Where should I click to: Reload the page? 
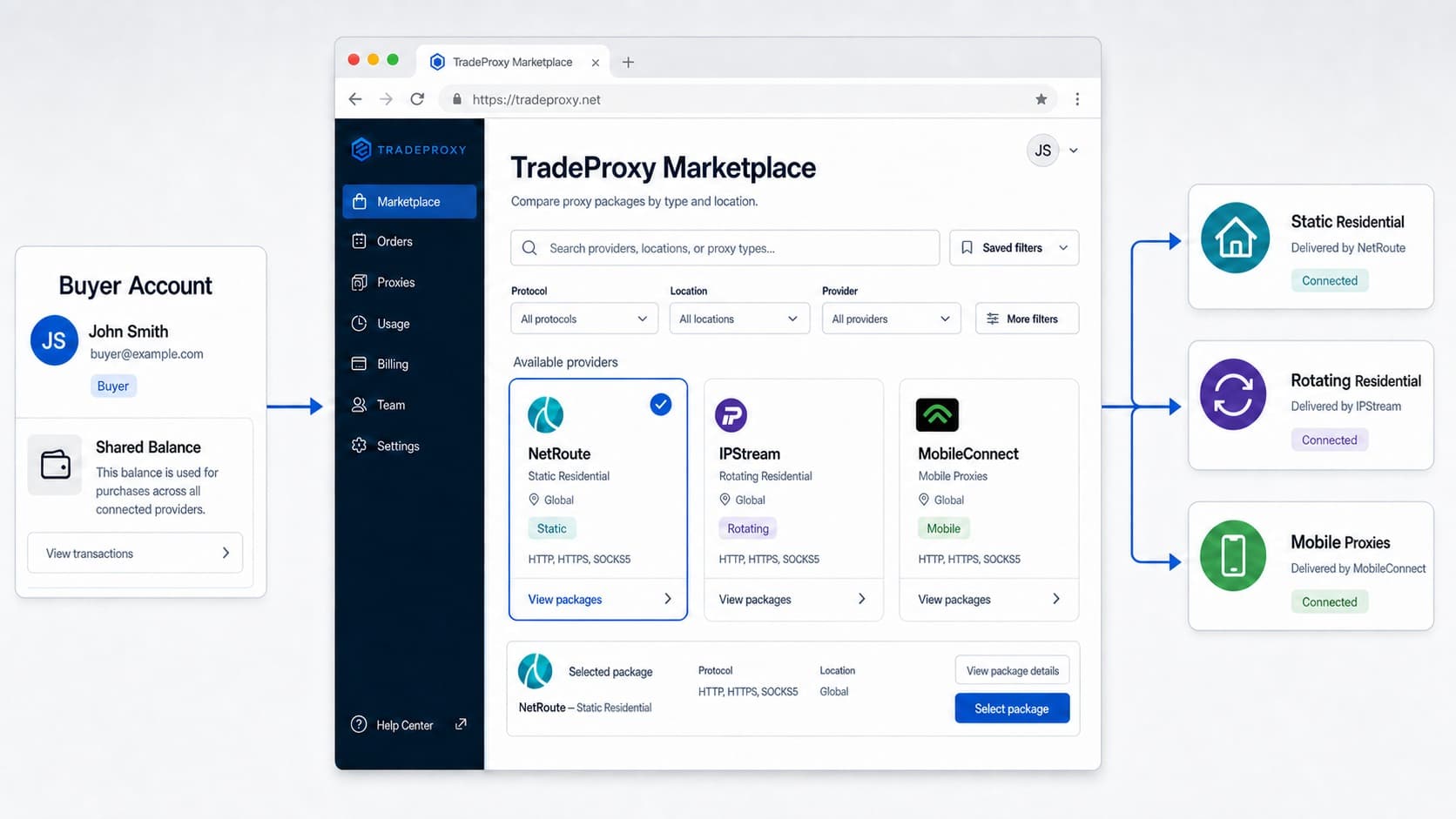click(417, 99)
